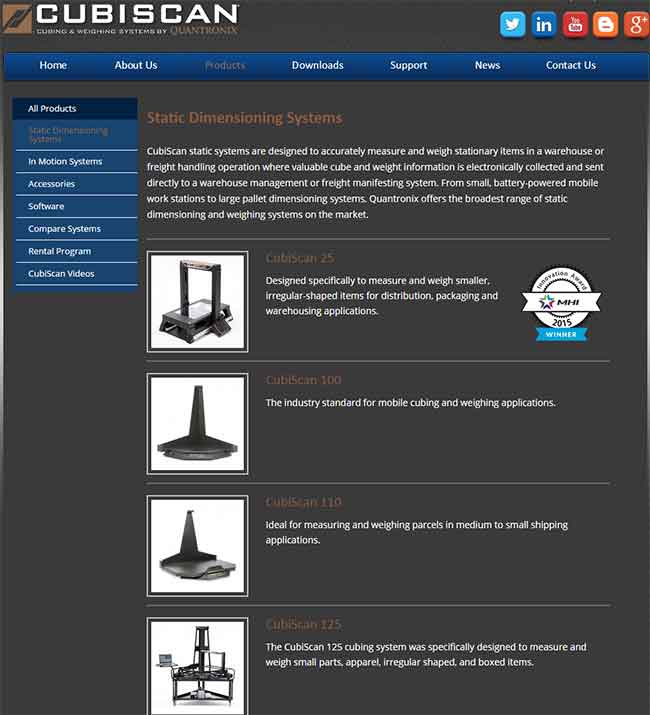Open the About Us menu
The height and width of the screenshot is (715, 650).
(136, 65)
